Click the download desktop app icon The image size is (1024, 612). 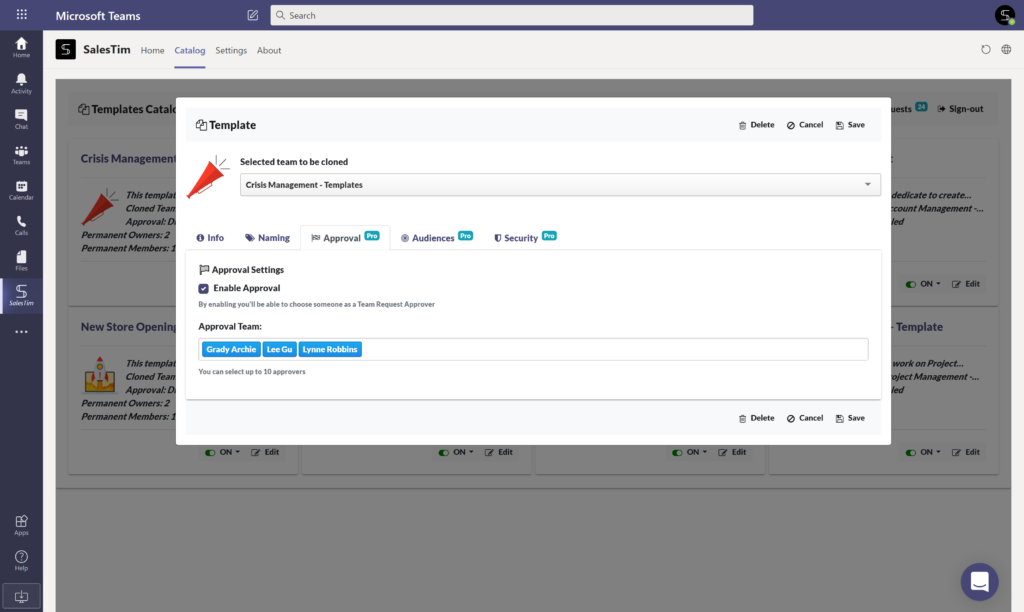pyautogui.click(x=22, y=596)
